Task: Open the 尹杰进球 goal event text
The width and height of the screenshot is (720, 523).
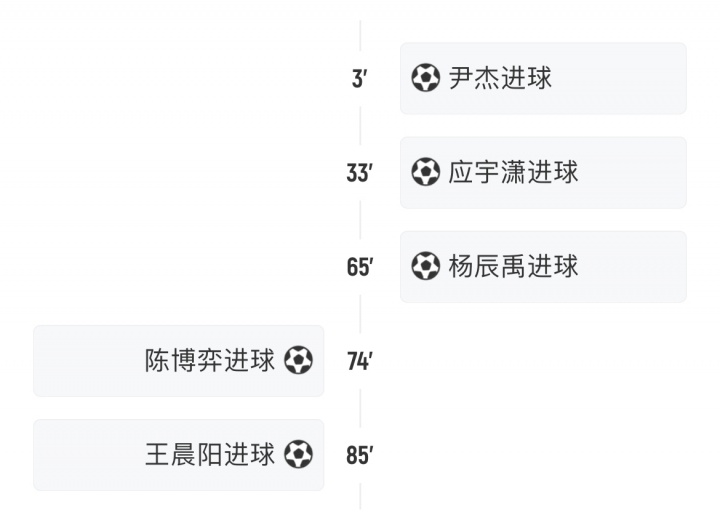Action: (500, 78)
